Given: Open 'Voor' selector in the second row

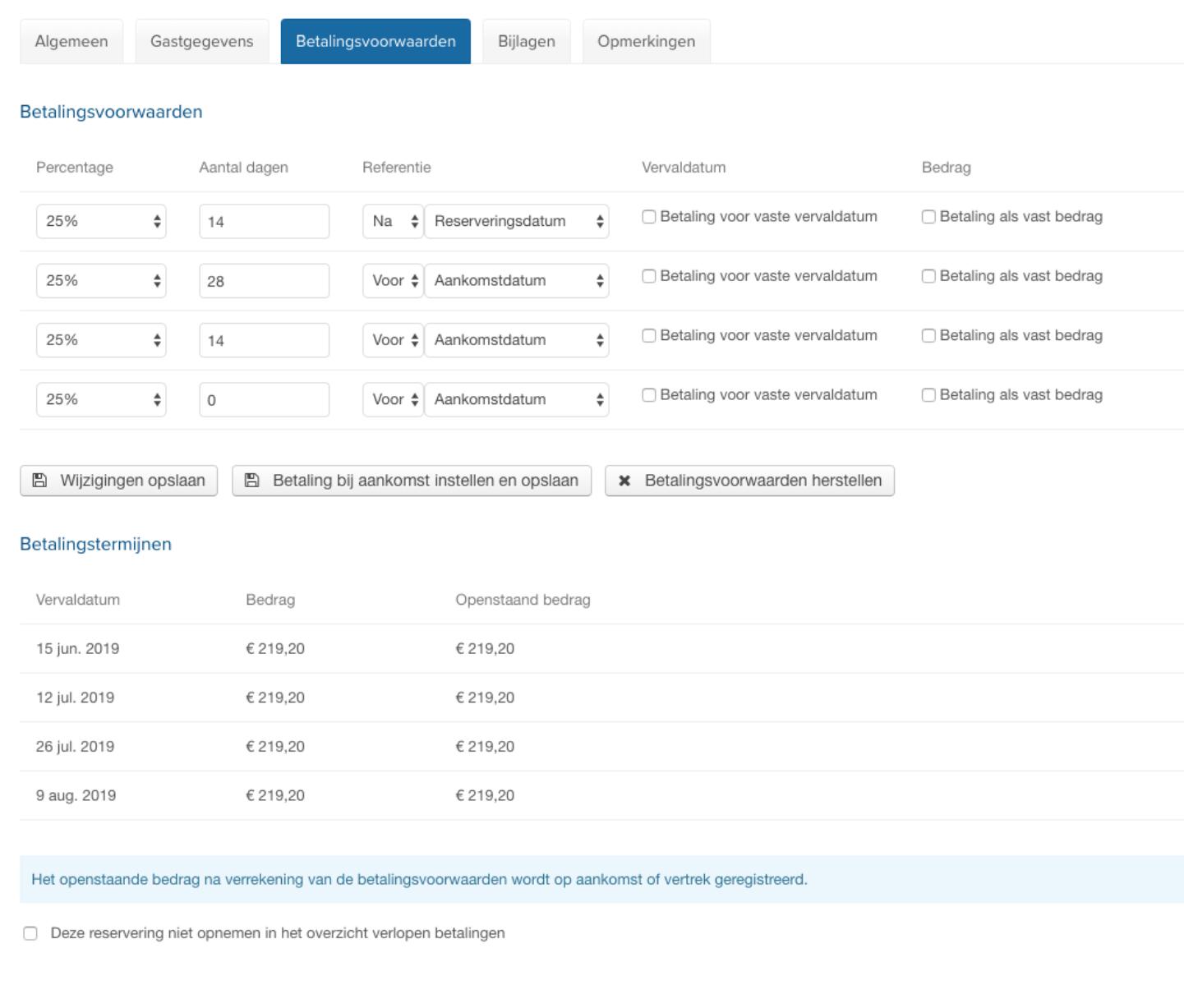Looking at the screenshot, I should (393, 281).
